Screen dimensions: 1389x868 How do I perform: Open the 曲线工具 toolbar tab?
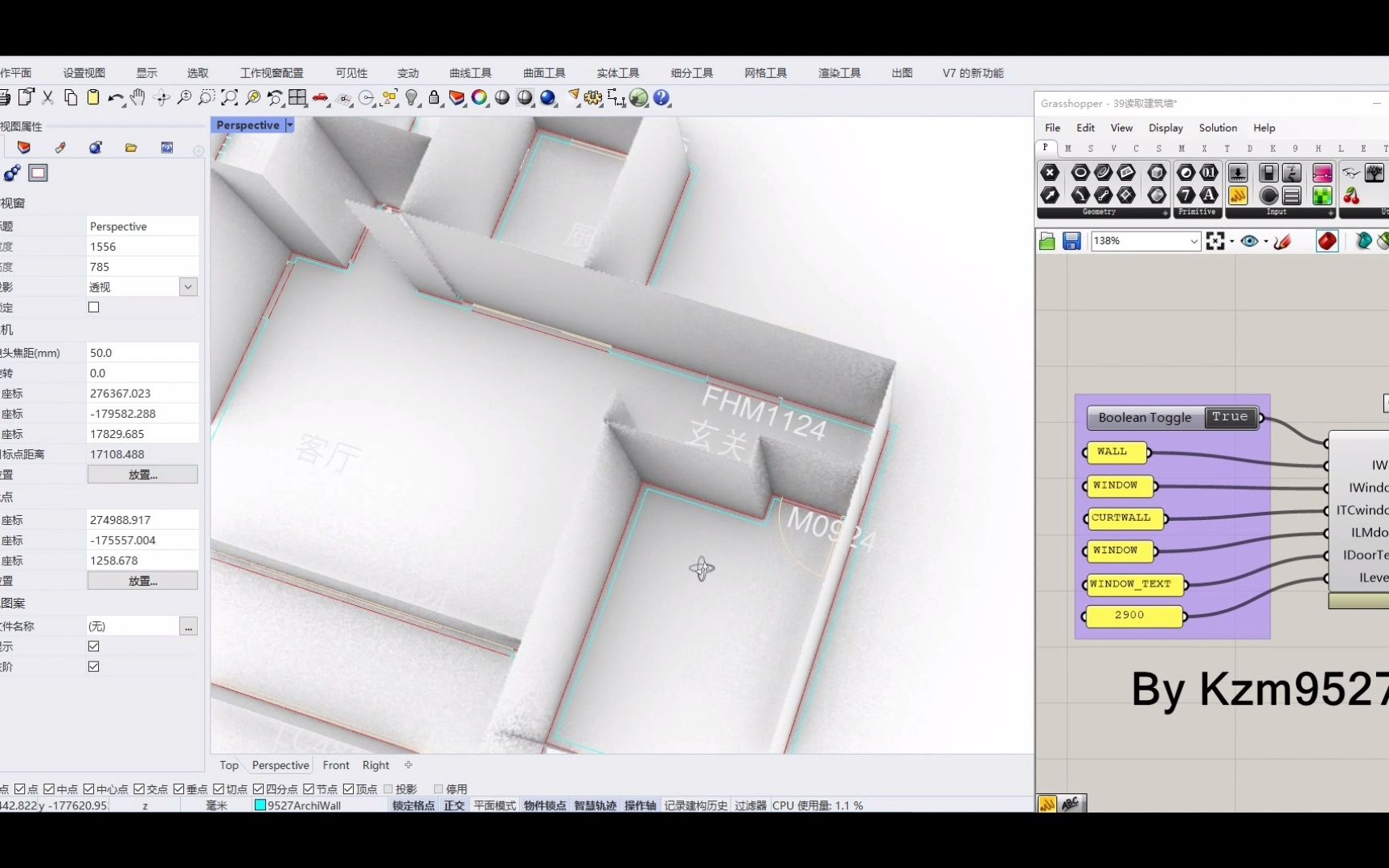[470, 73]
